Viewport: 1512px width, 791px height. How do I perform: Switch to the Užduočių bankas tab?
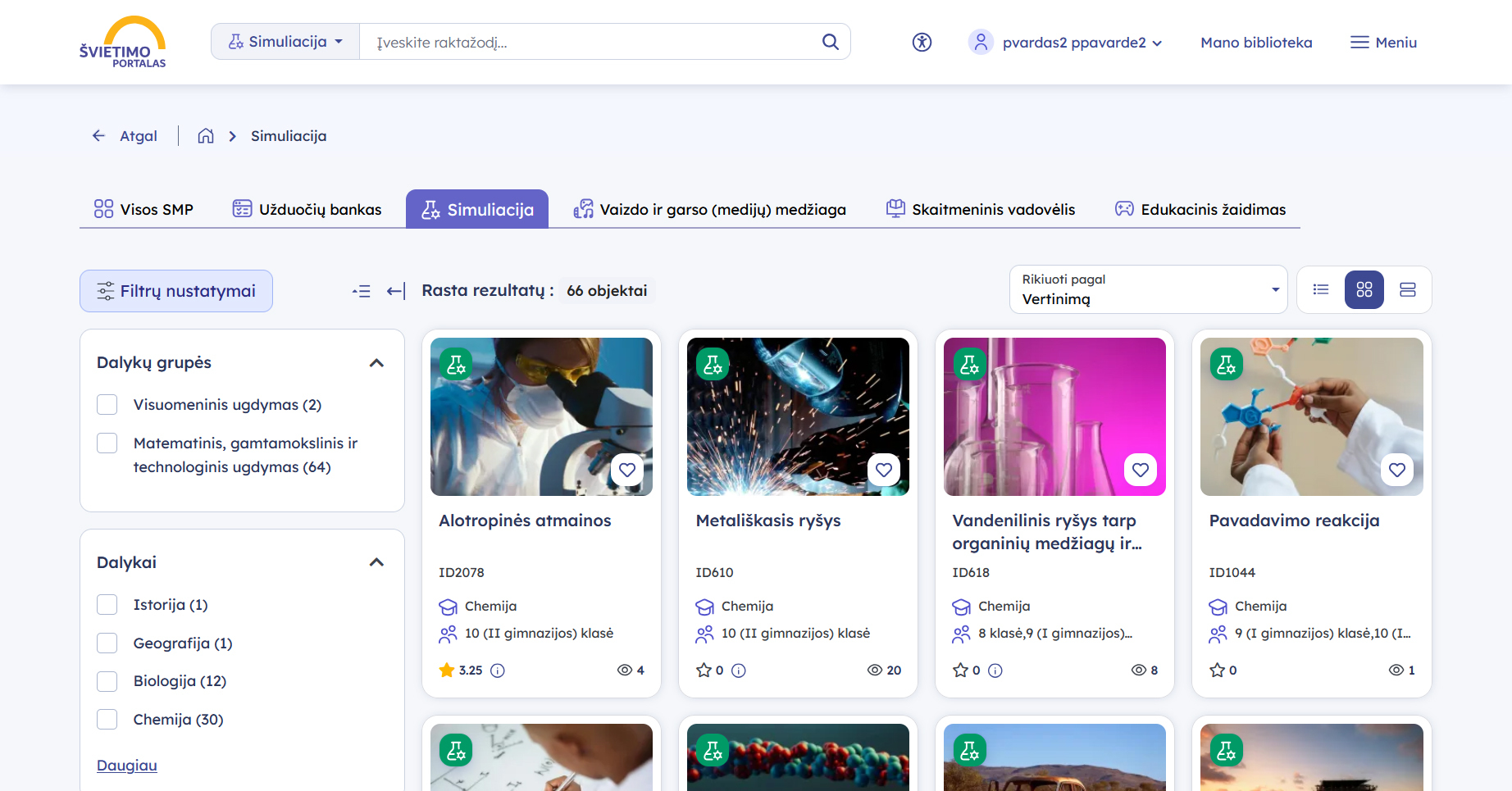click(x=307, y=210)
